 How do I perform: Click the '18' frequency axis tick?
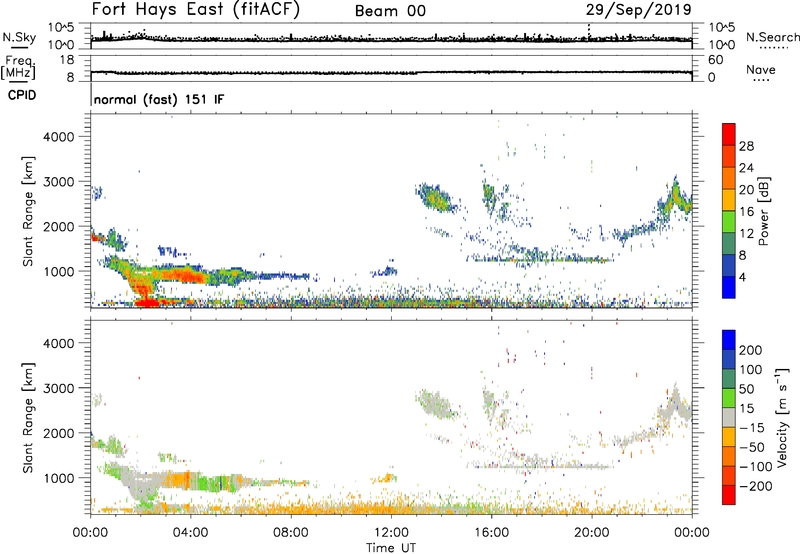(67, 60)
